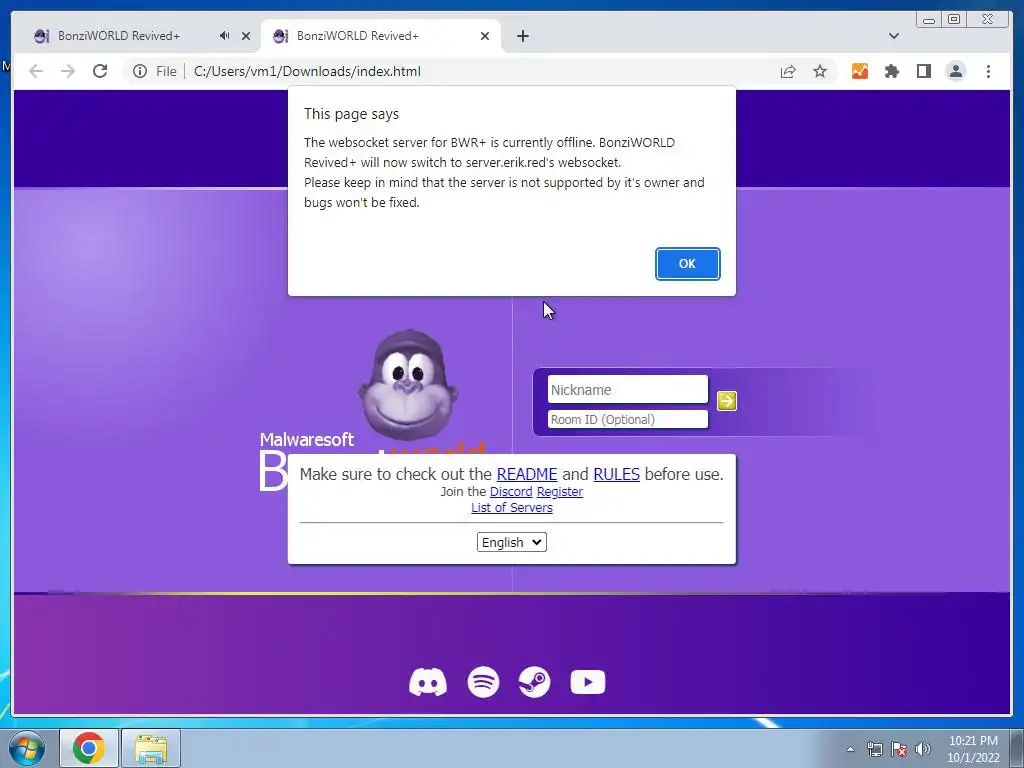Minimize the Chrome window

929,19
